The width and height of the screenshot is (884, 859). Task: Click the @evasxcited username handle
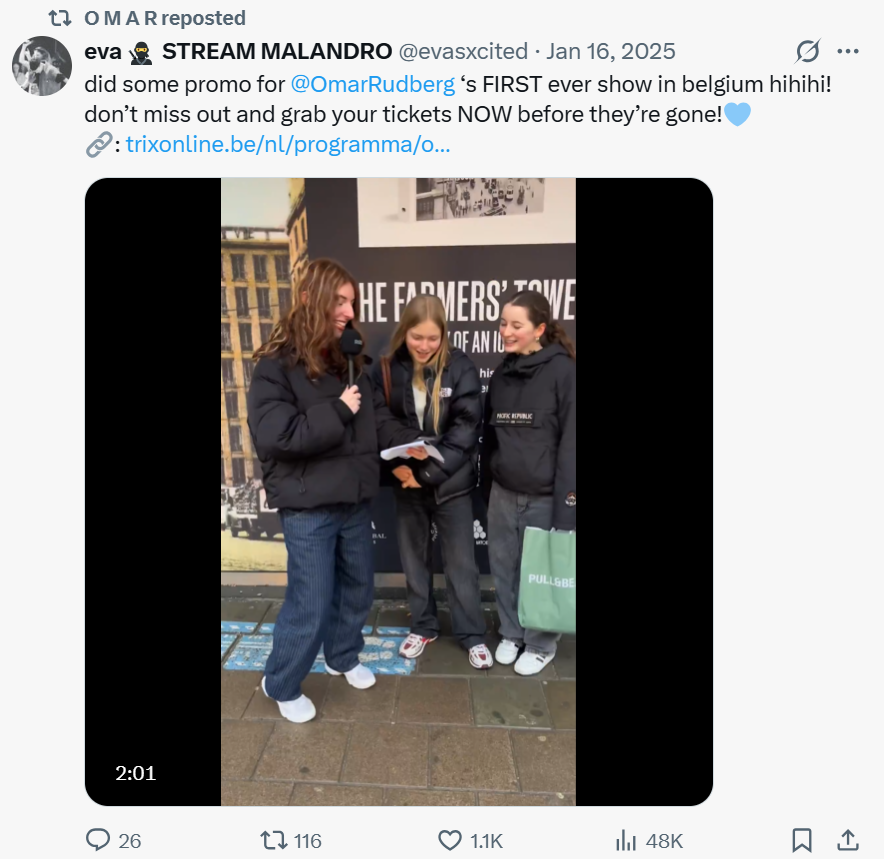(x=463, y=51)
